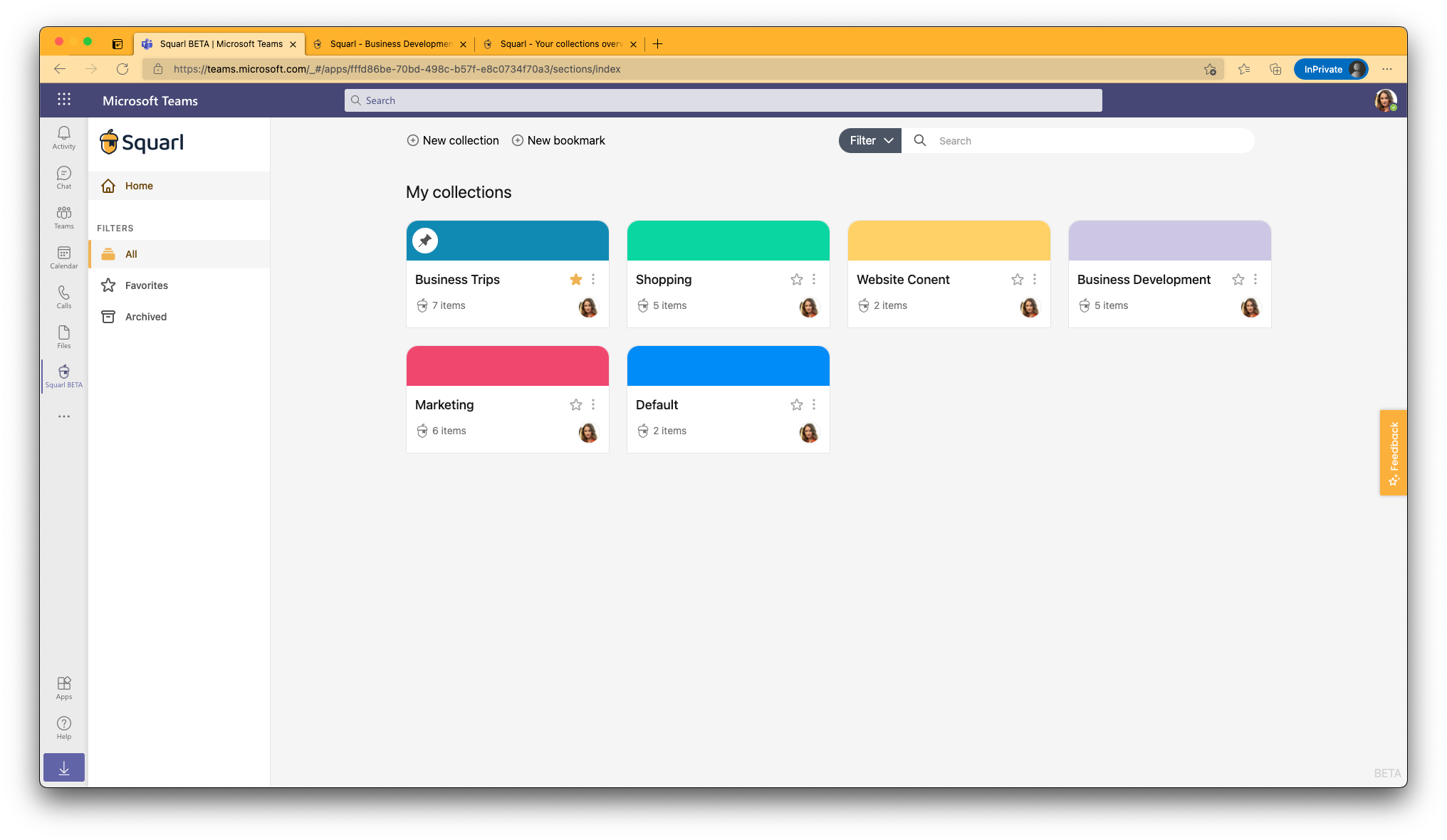
Task: Click the owner avatar on Default card
Action: pyautogui.click(x=809, y=432)
